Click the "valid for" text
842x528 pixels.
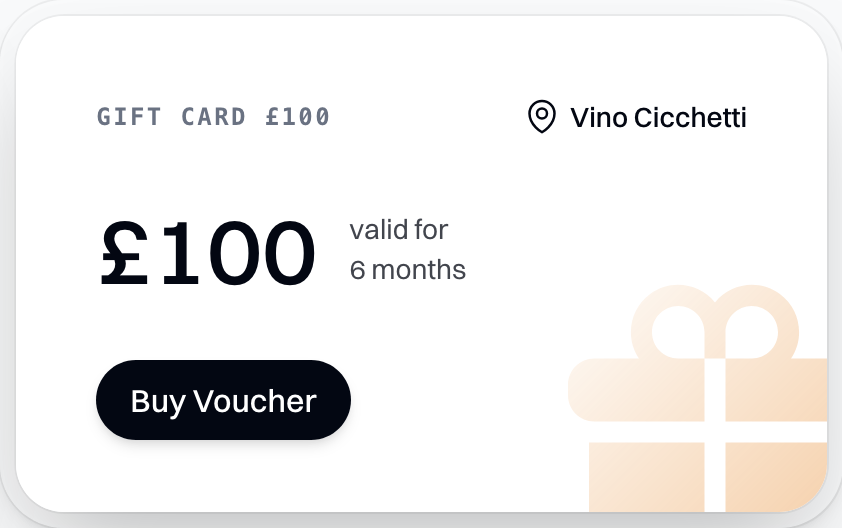(x=398, y=230)
